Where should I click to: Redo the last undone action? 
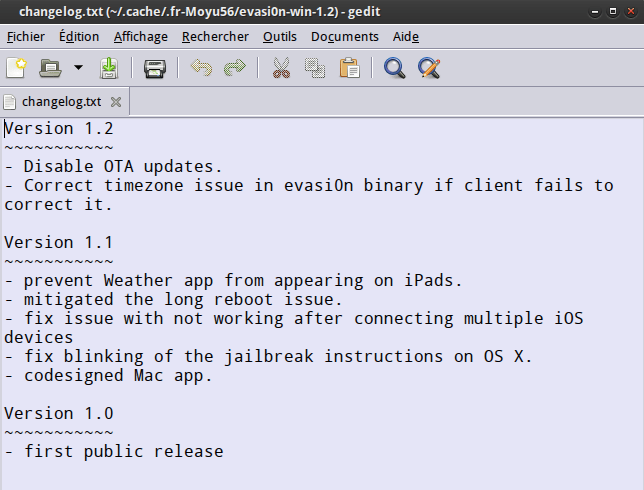click(235, 68)
